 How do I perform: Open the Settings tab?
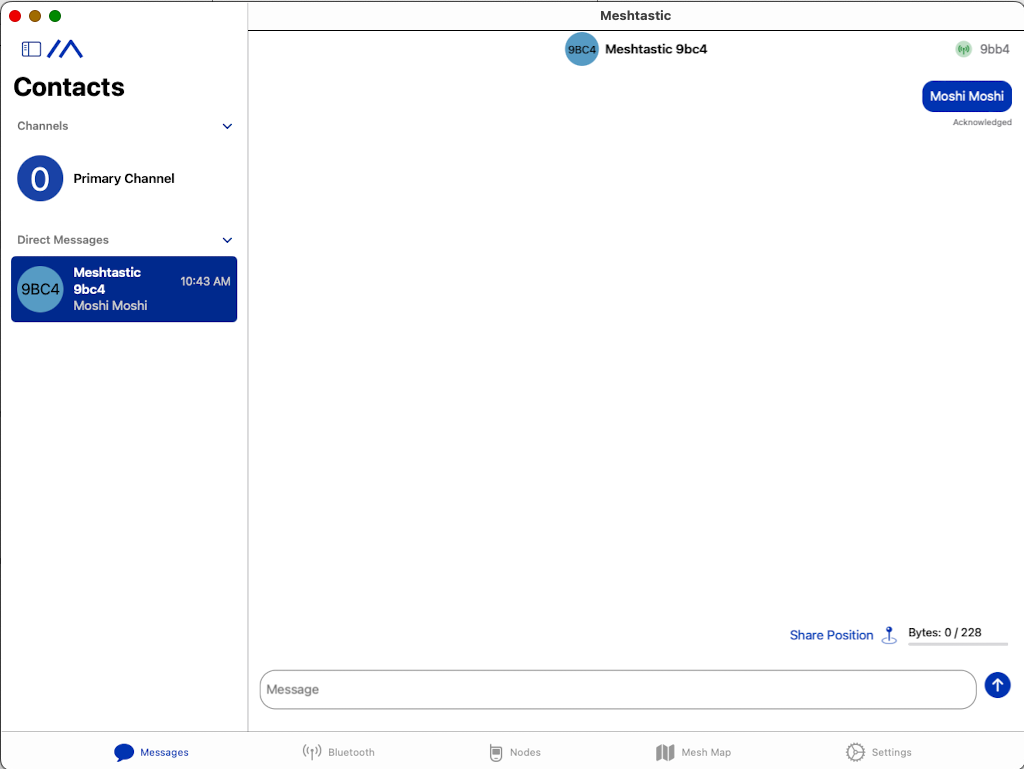point(879,752)
